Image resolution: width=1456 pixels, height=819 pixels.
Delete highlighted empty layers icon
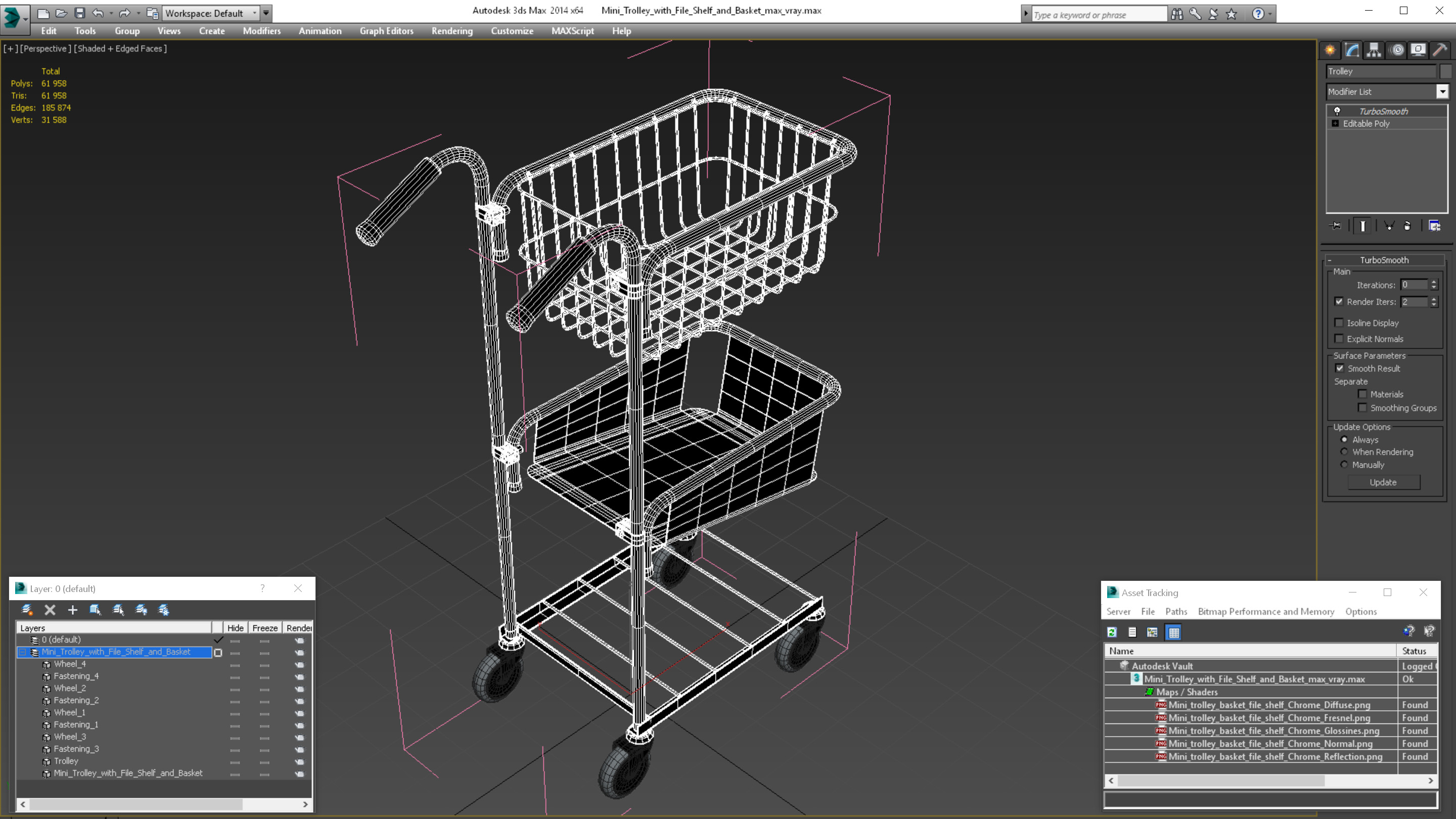(50, 610)
